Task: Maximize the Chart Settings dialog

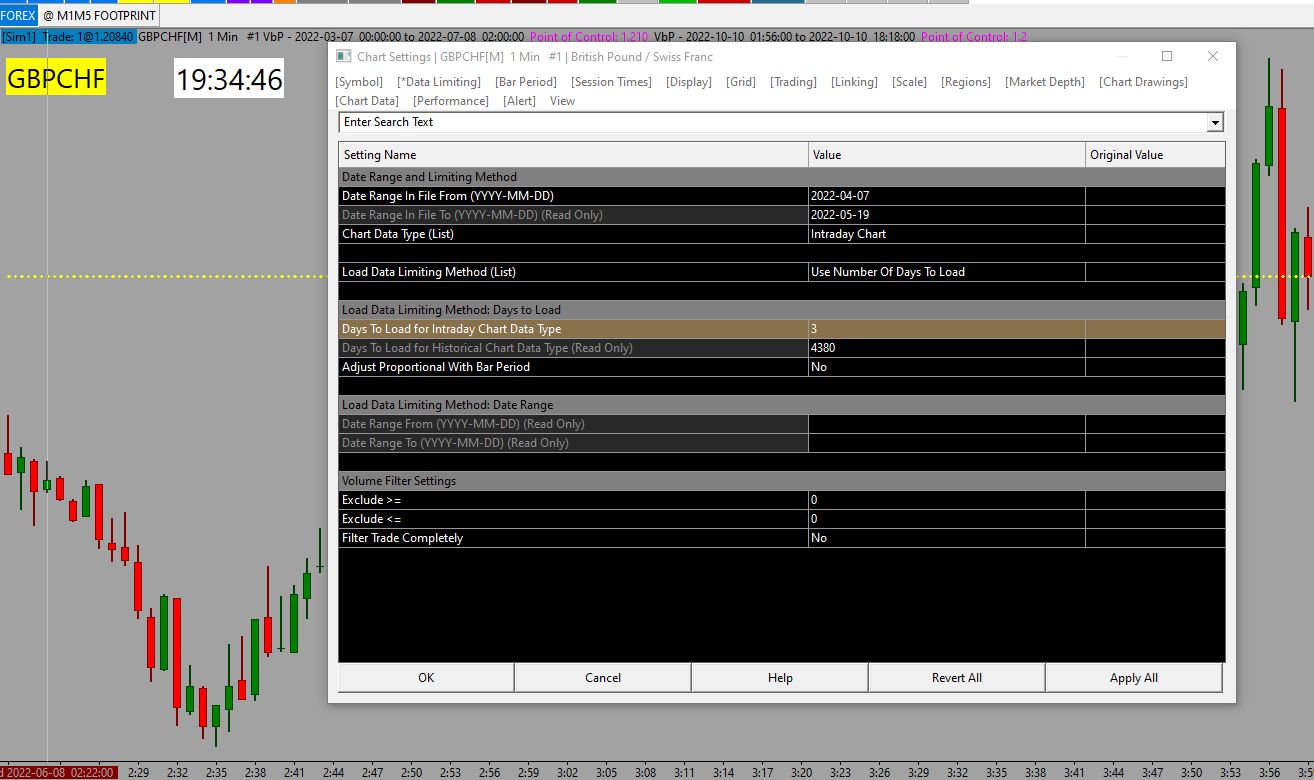Action: click(1166, 57)
